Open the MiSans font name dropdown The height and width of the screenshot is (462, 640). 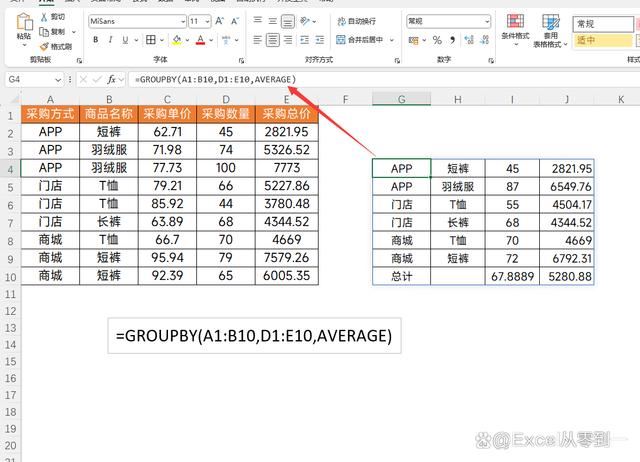coord(182,21)
